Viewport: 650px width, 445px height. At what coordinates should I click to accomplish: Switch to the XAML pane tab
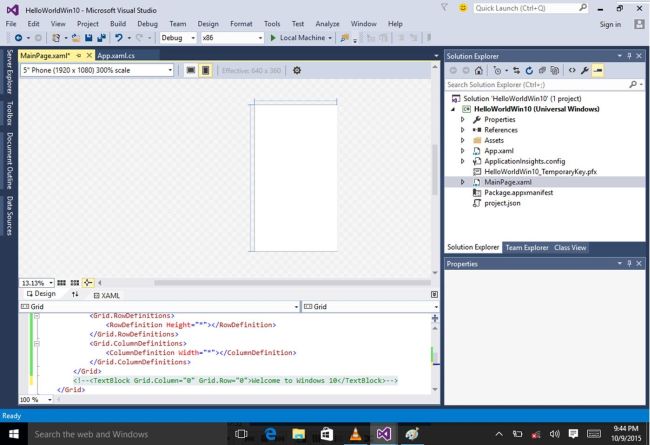(107, 295)
